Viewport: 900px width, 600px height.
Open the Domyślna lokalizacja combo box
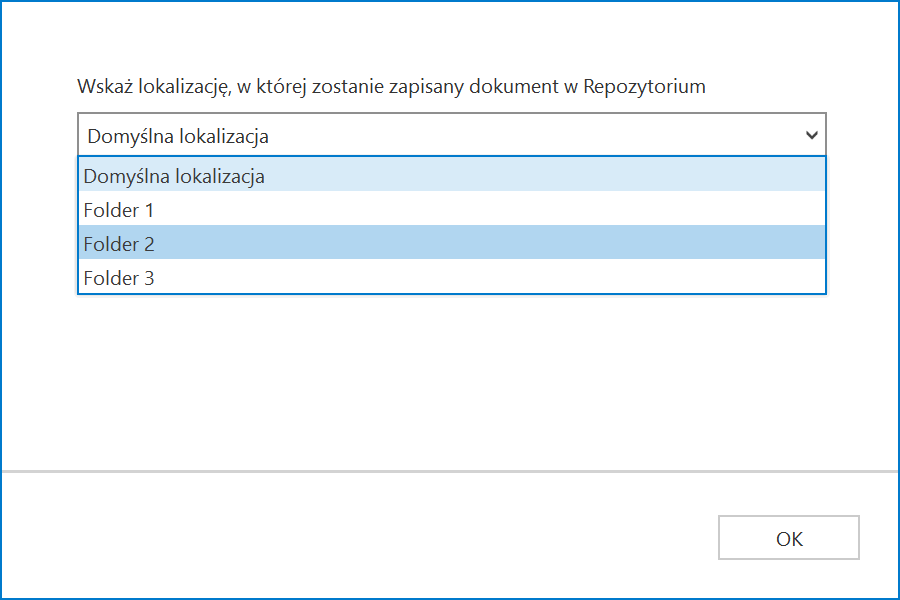point(452,135)
